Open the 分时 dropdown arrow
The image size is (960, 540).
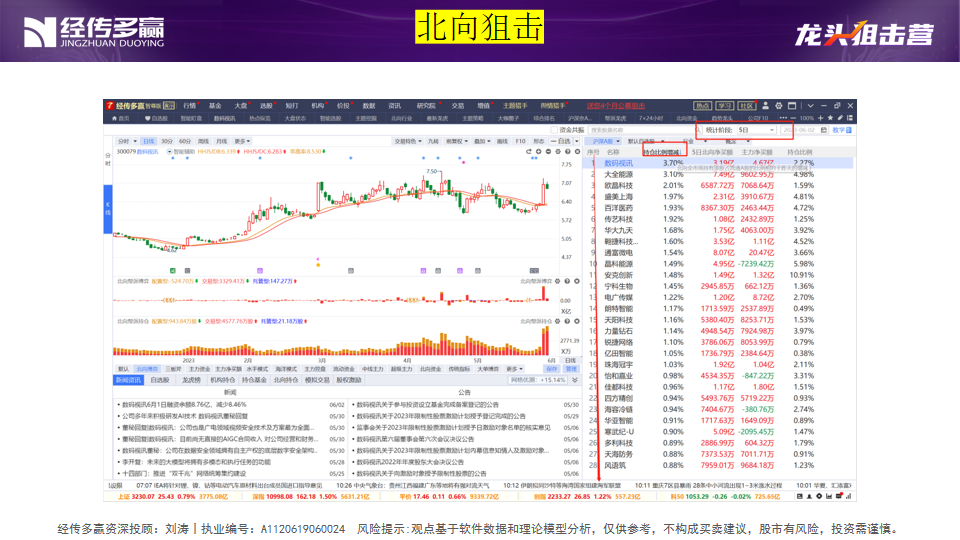click(135, 141)
